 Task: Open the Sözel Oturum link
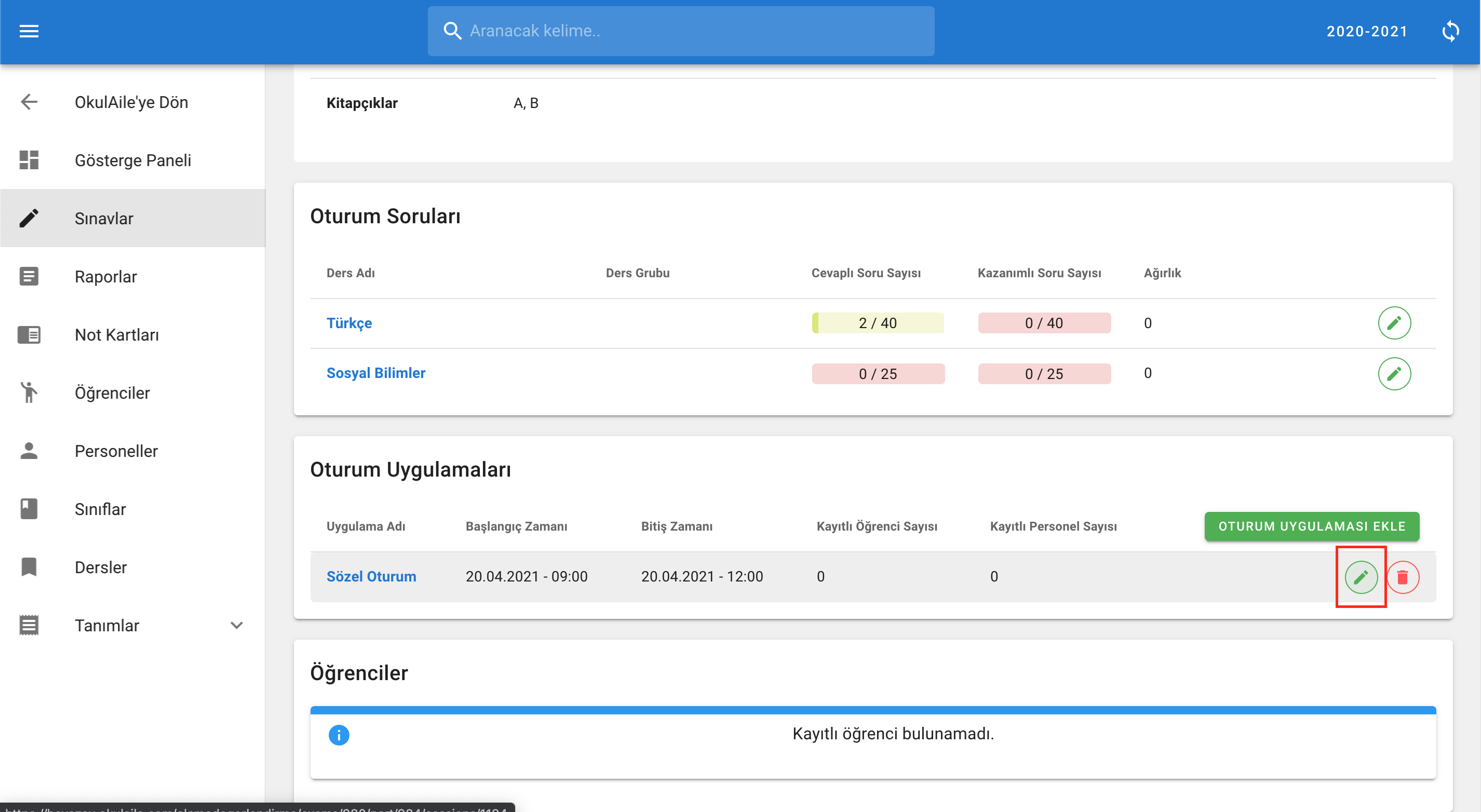pos(371,576)
